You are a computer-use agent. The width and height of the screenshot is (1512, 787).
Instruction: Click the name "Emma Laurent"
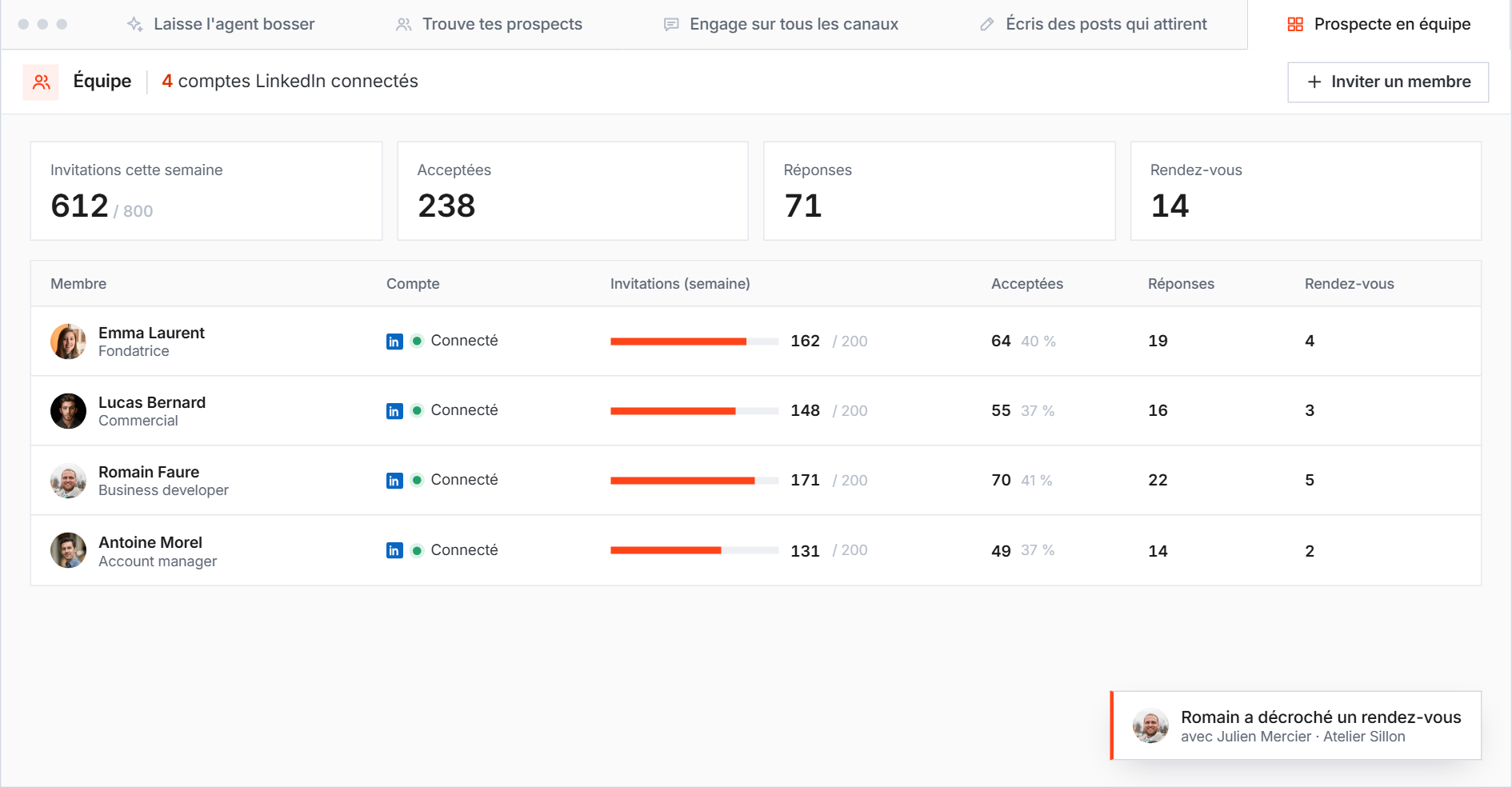click(x=151, y=333)
